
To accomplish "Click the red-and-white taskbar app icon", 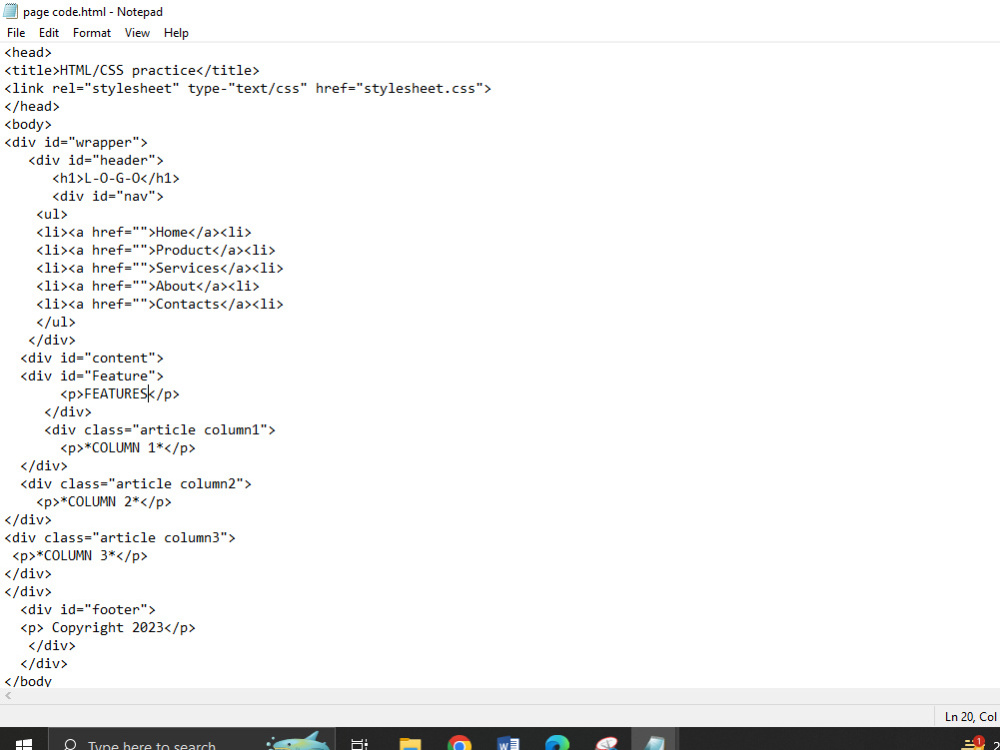I will [607, 744].
